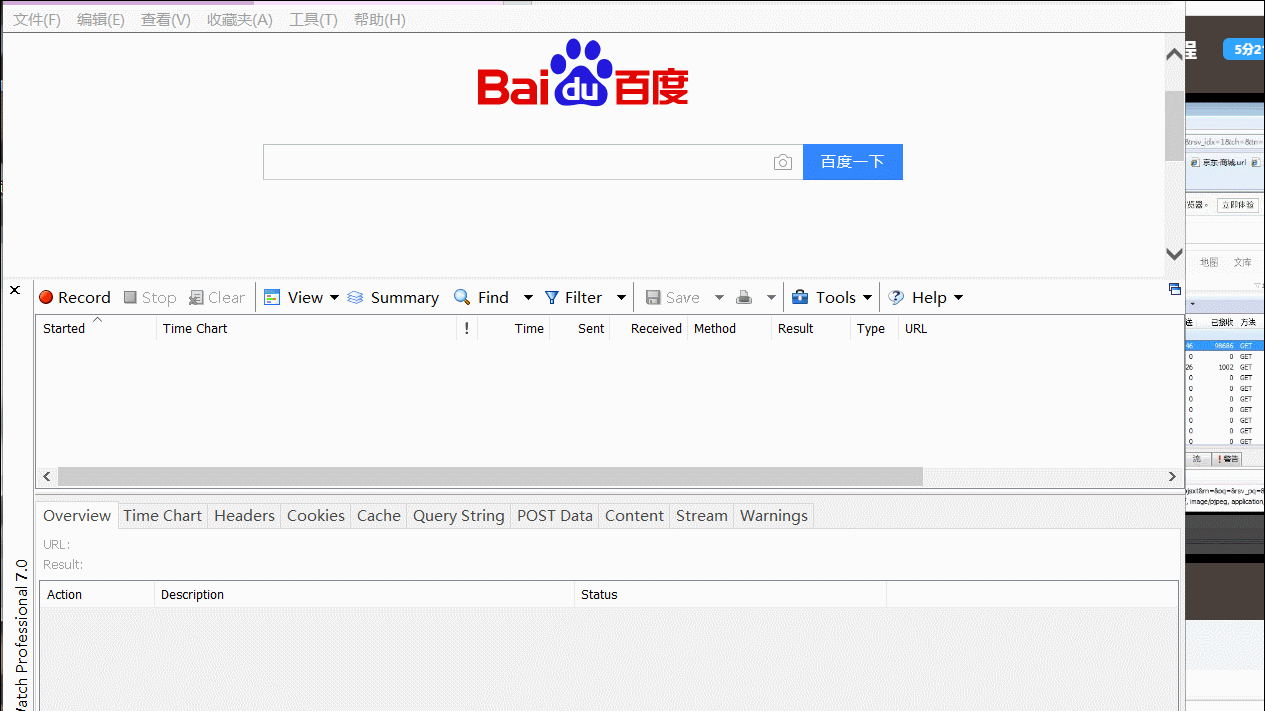The image size is (1265, 711).
Task: Click the page scroll-up arrow
Action: click(x=1174, y=54)
